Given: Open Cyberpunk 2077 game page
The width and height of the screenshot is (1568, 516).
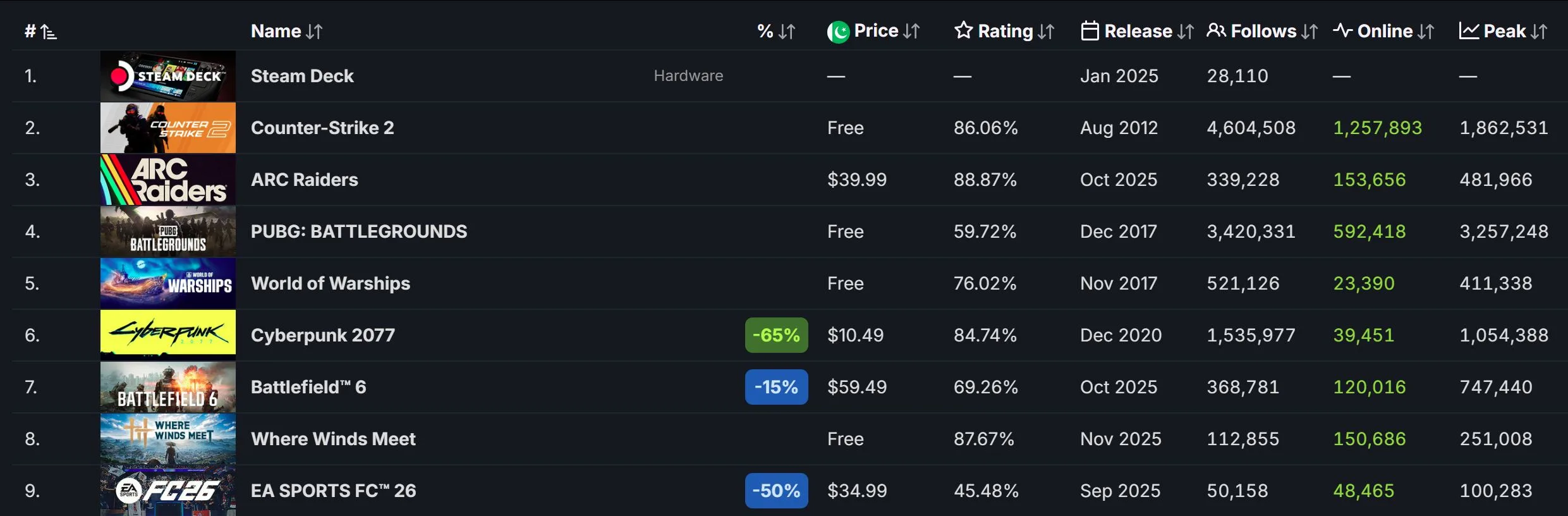Looking at the screenshot, I should tap(323, 335).
